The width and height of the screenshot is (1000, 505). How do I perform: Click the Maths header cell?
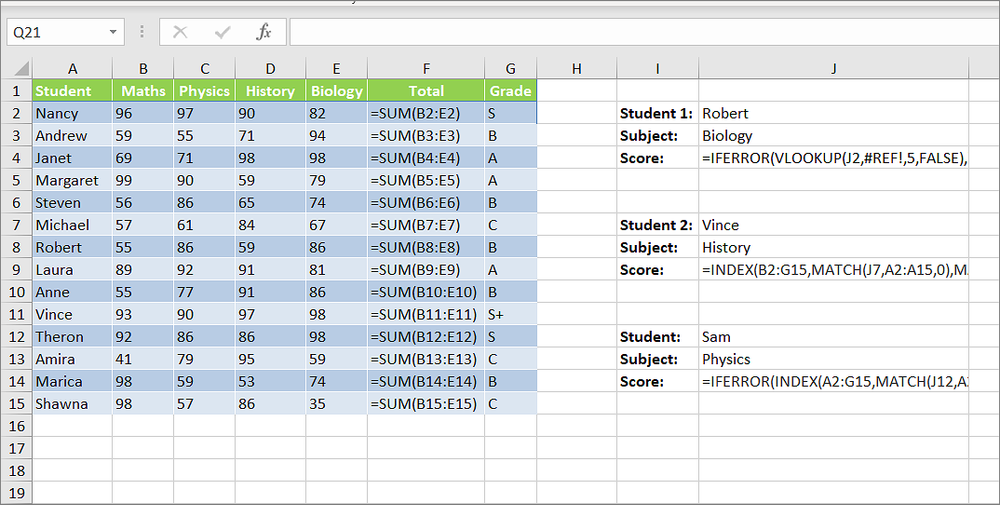click(143, 91)
